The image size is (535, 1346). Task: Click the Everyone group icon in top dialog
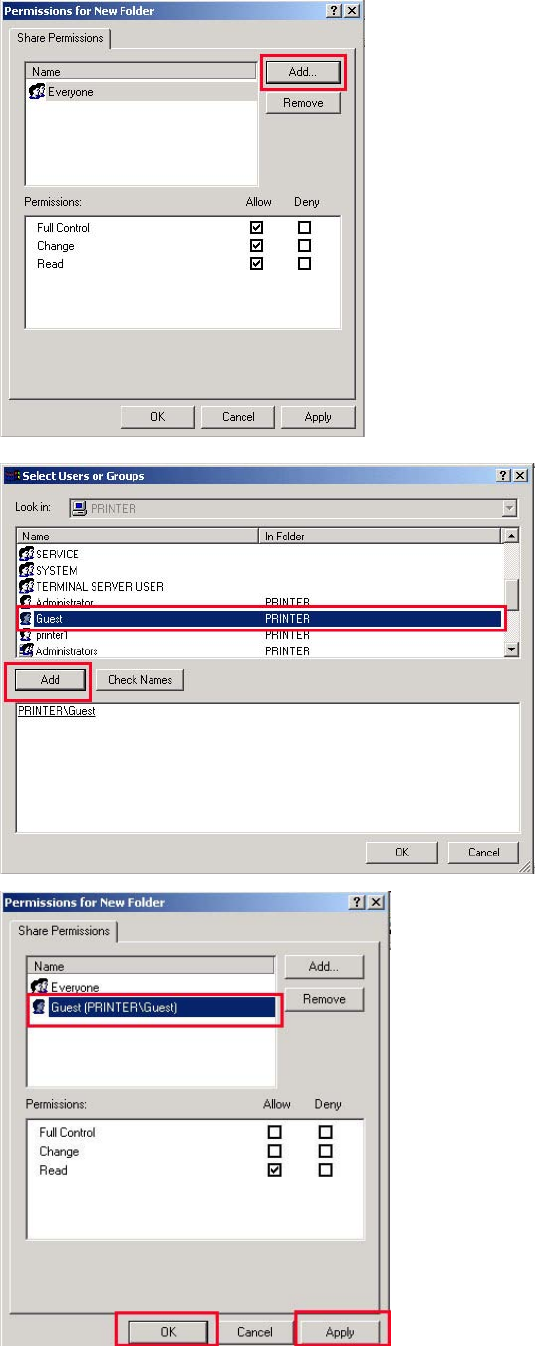coord(38,91)
